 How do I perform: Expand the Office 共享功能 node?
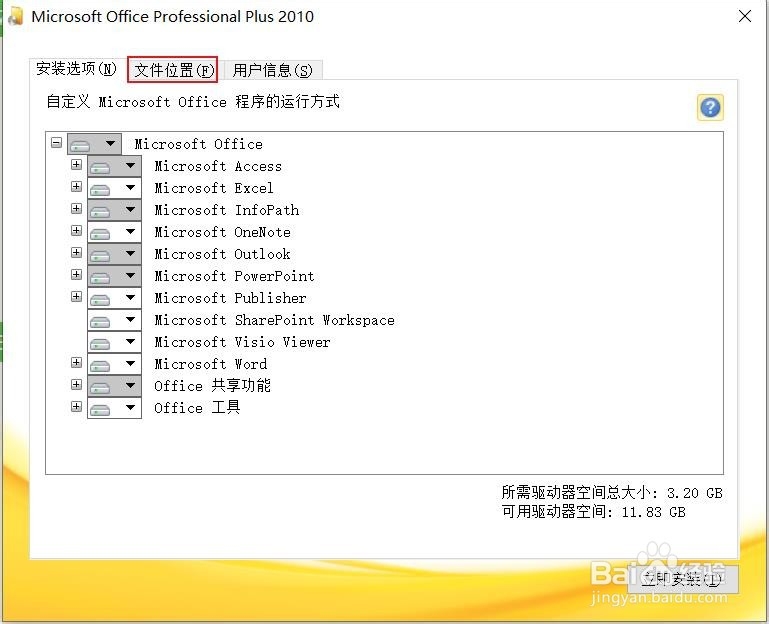(76, 384)
